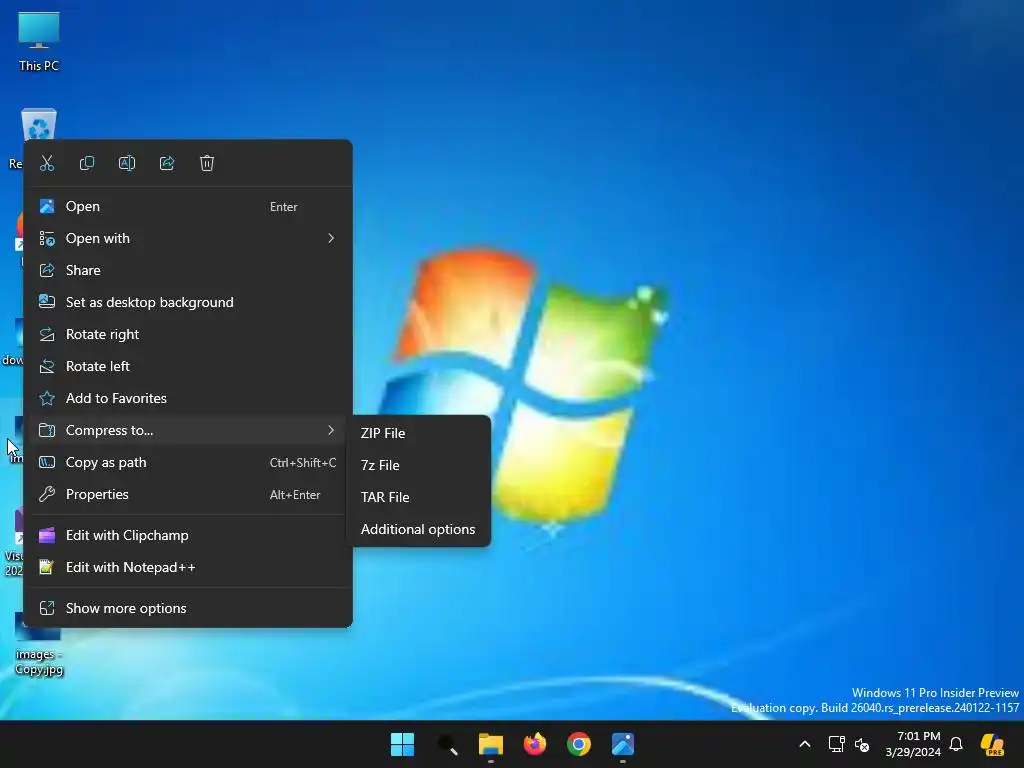Click the network status tray icon
The height and width of the screenshot is (768, 1024).
point(837,744)
